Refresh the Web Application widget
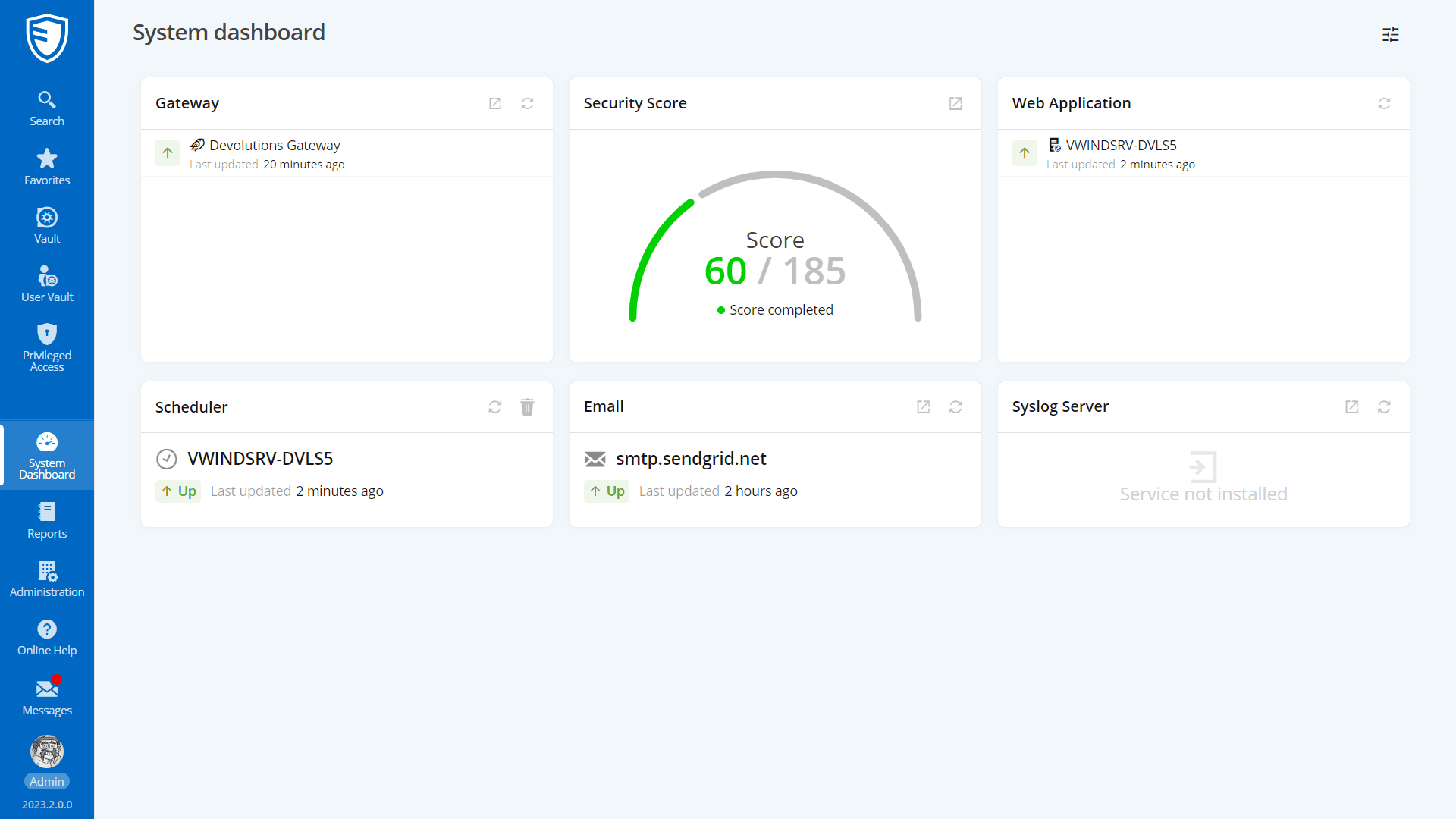Screen dimensions: 1456x819 [1384, 103]
